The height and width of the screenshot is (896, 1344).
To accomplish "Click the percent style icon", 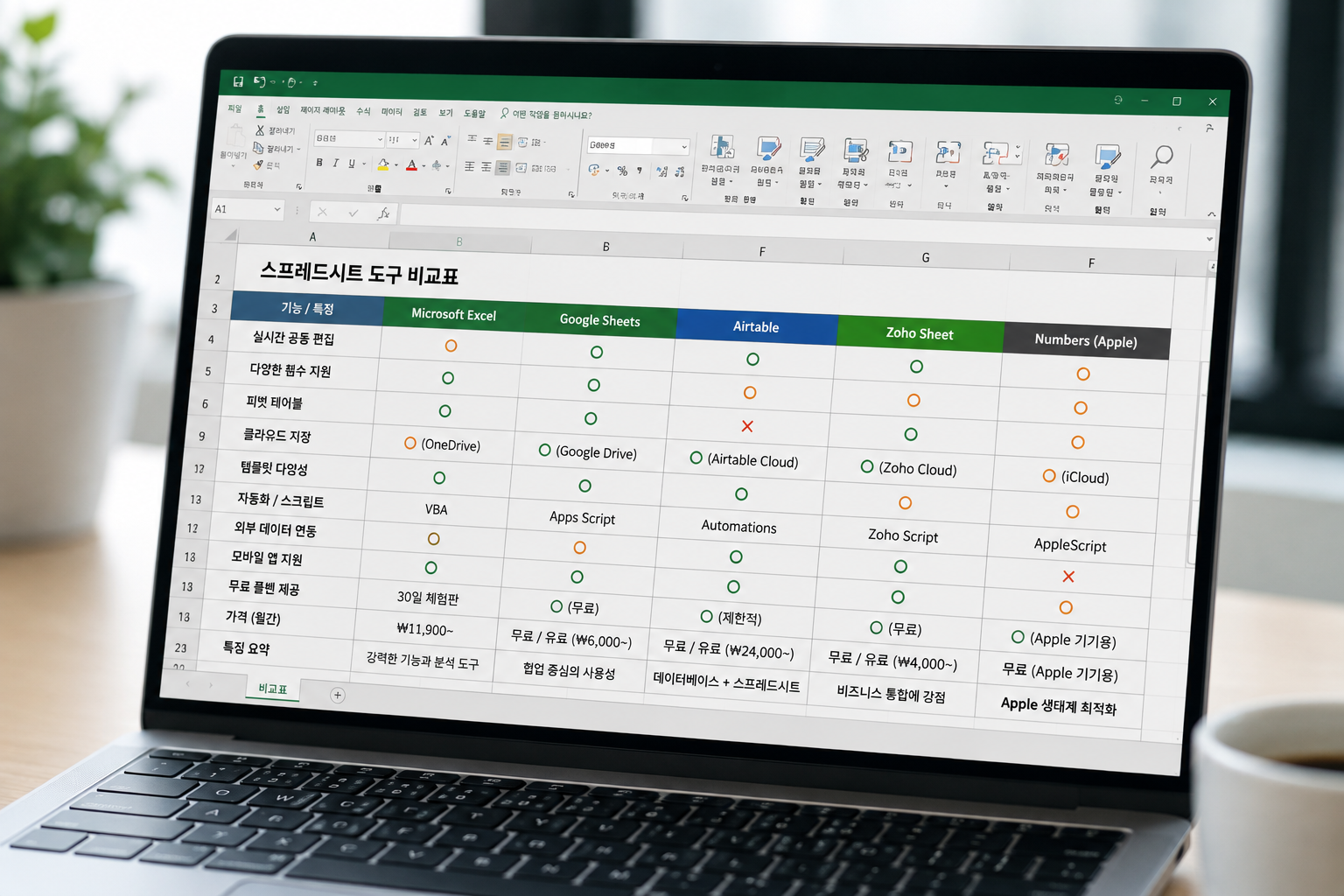I will (622, 171).
